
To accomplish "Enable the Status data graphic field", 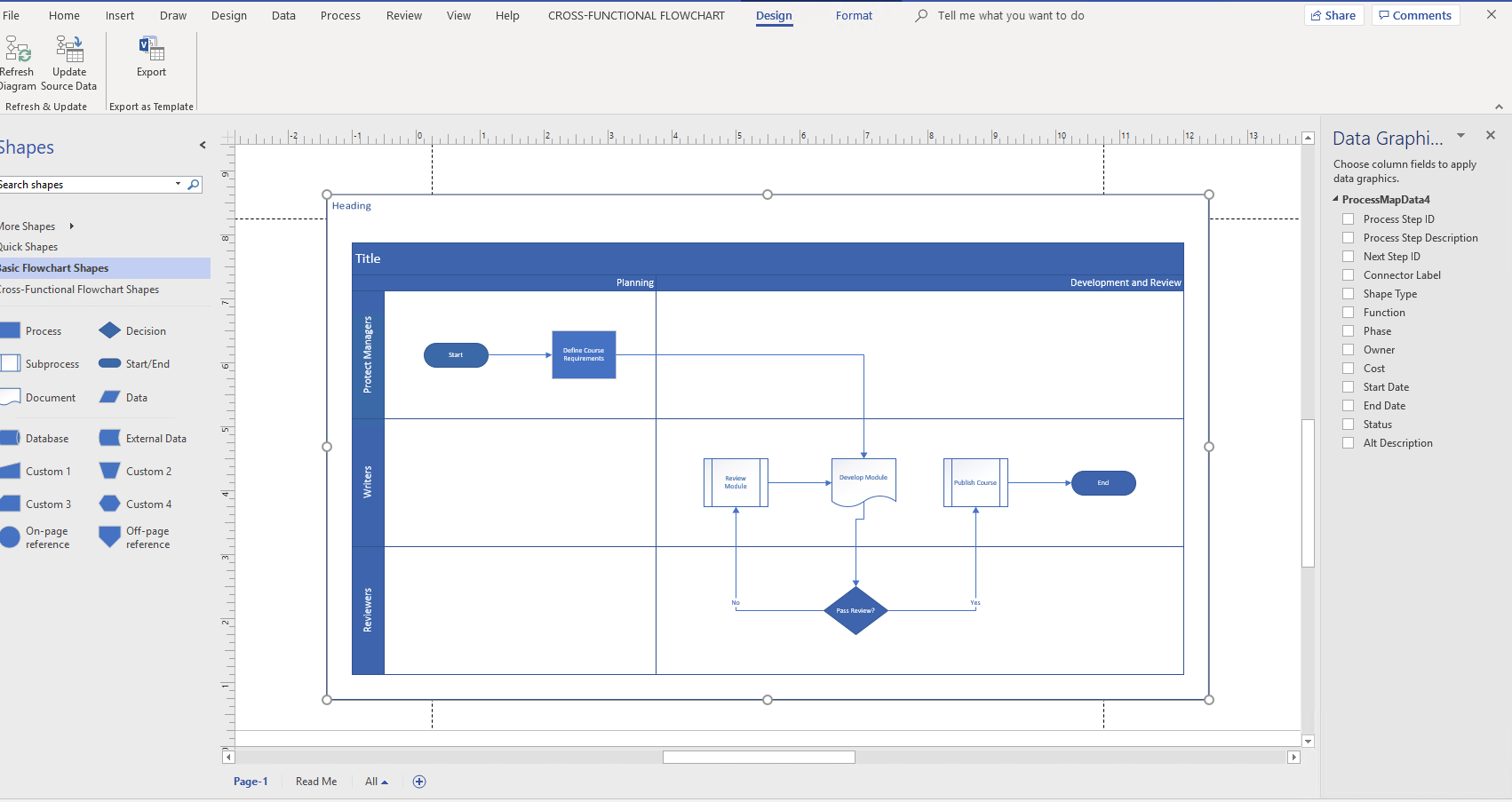I will 1348,424.
